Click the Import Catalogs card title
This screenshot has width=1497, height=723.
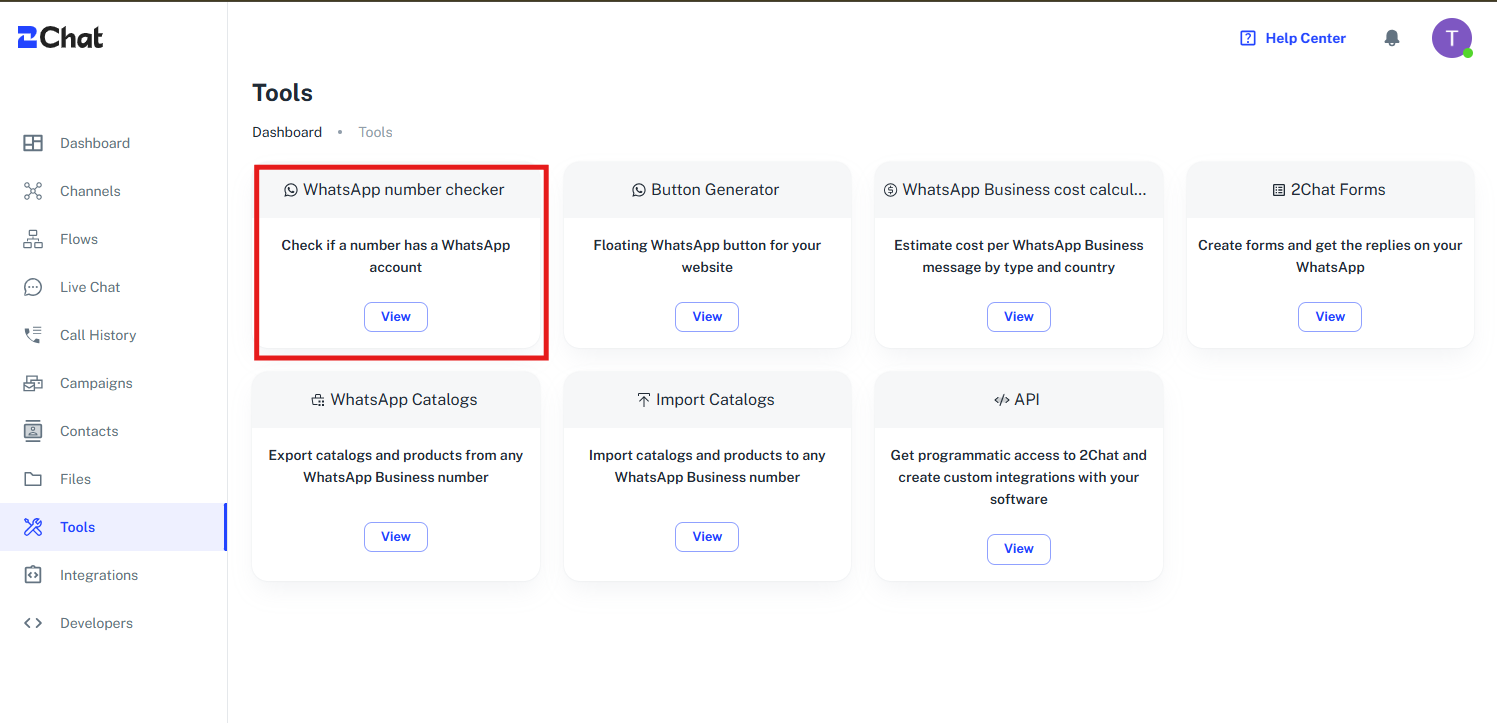715,400
